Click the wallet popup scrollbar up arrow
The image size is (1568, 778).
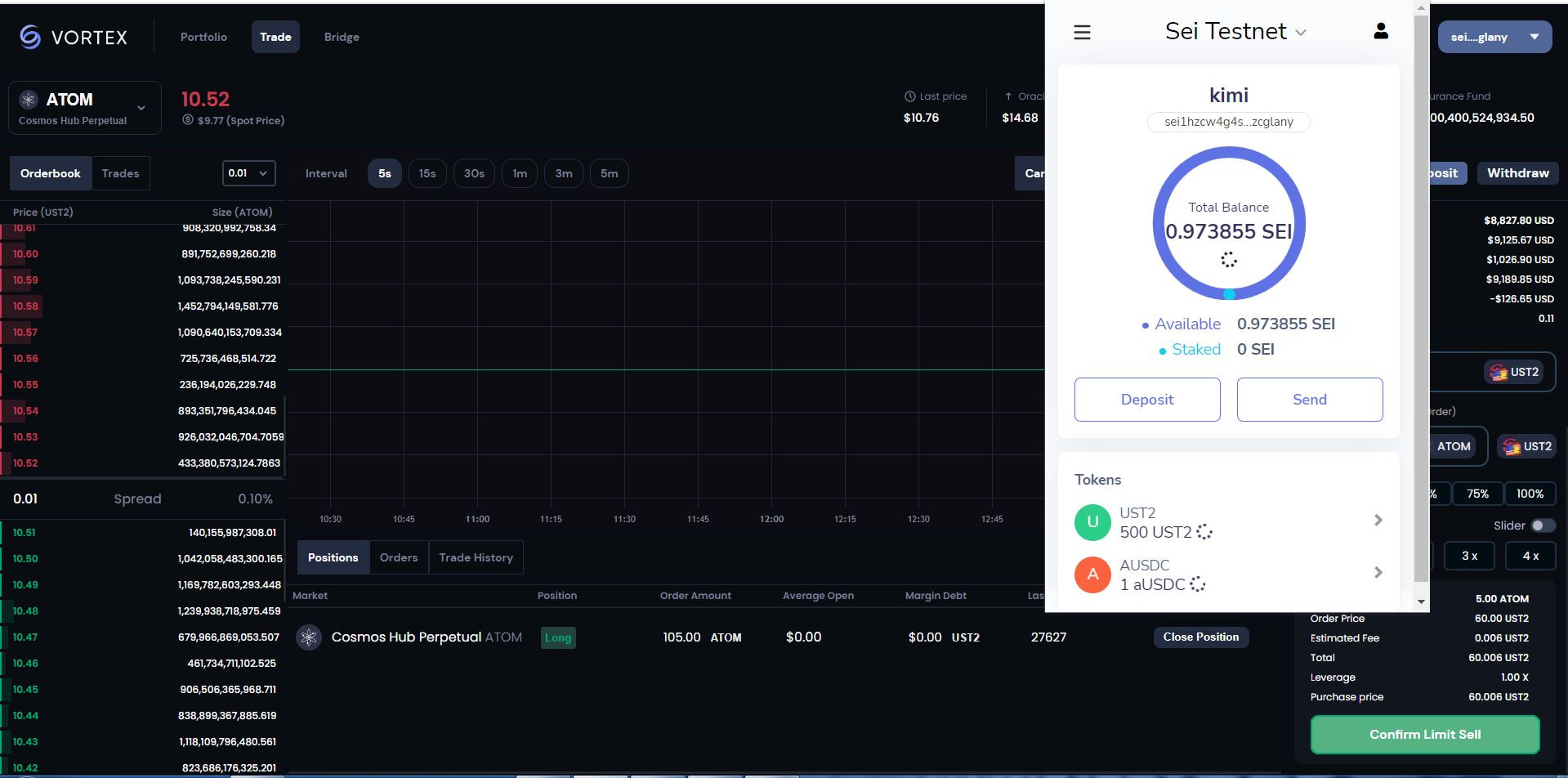pyautogui.click(x=1422, y=8)
